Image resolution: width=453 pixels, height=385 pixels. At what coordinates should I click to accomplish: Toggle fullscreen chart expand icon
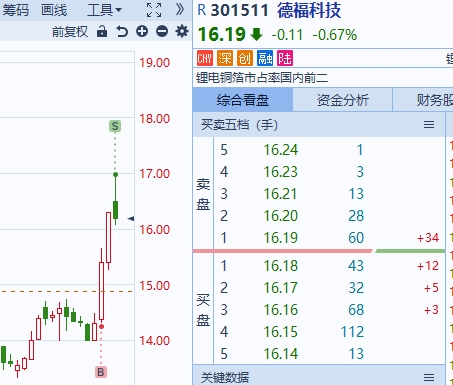(x=154, y=10)
